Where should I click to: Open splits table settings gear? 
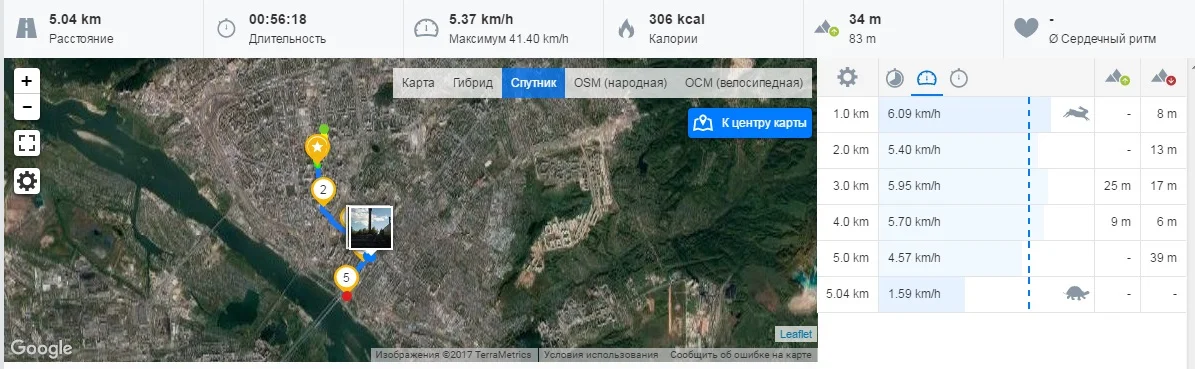coord(847,77)
